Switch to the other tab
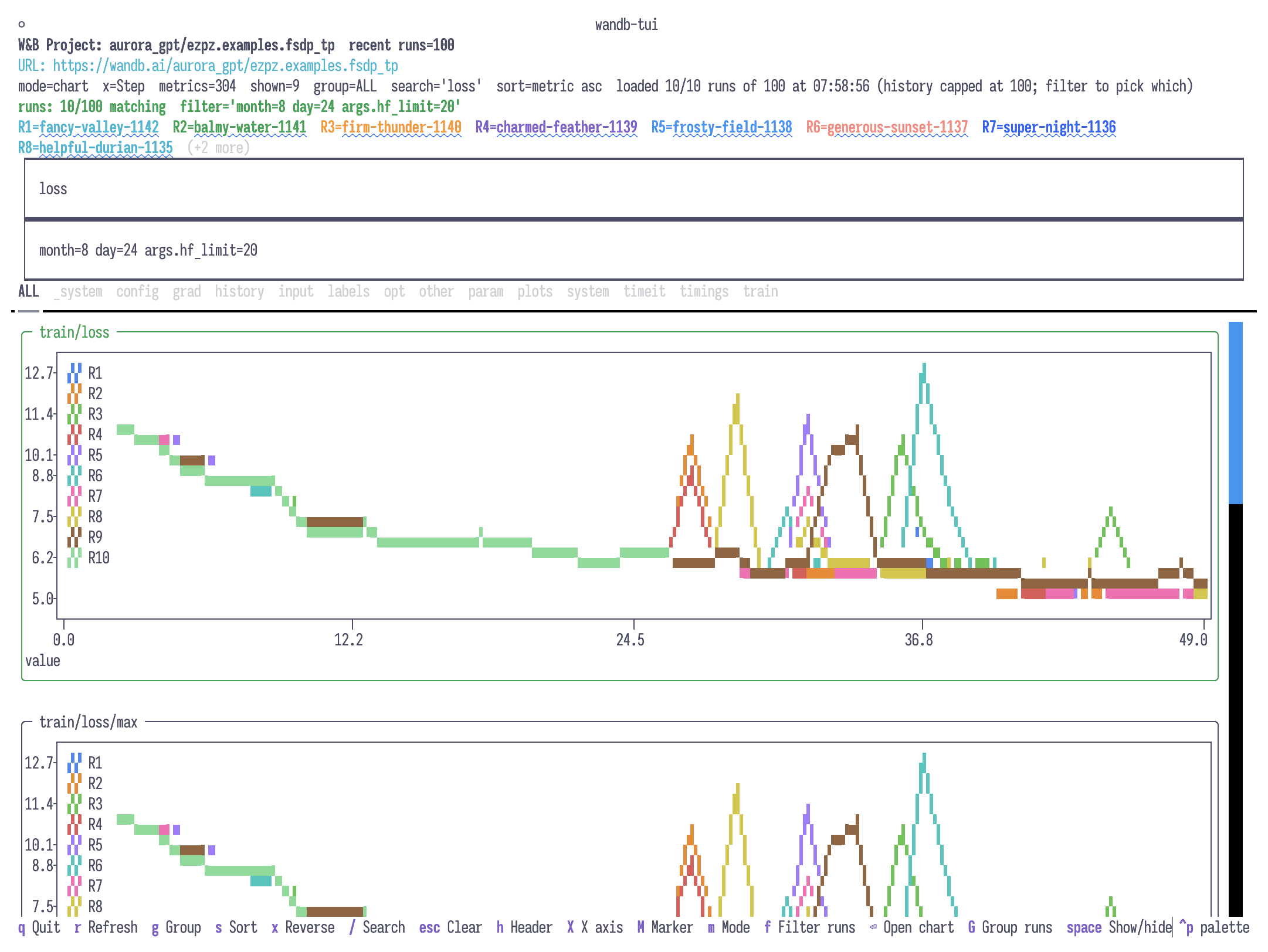1268x952 pixels. [x=436, y=291]
